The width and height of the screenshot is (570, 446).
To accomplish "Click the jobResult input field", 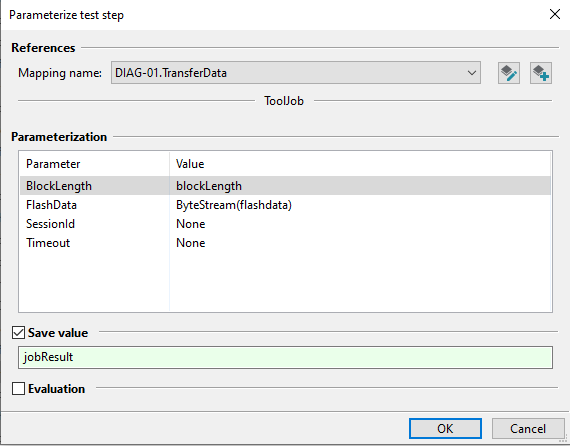I will point(285,357).
